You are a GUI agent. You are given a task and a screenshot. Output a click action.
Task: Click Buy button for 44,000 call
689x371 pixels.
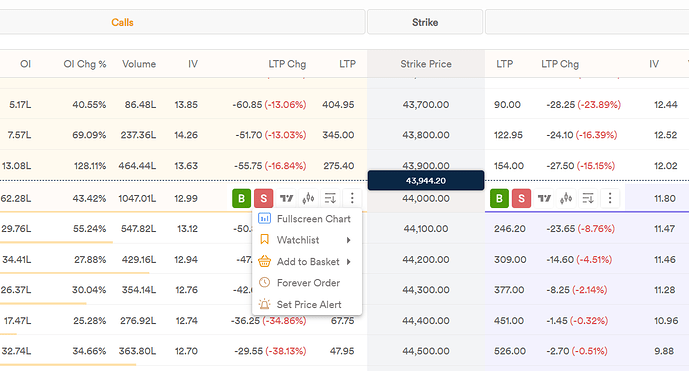(x=241, y=198)
